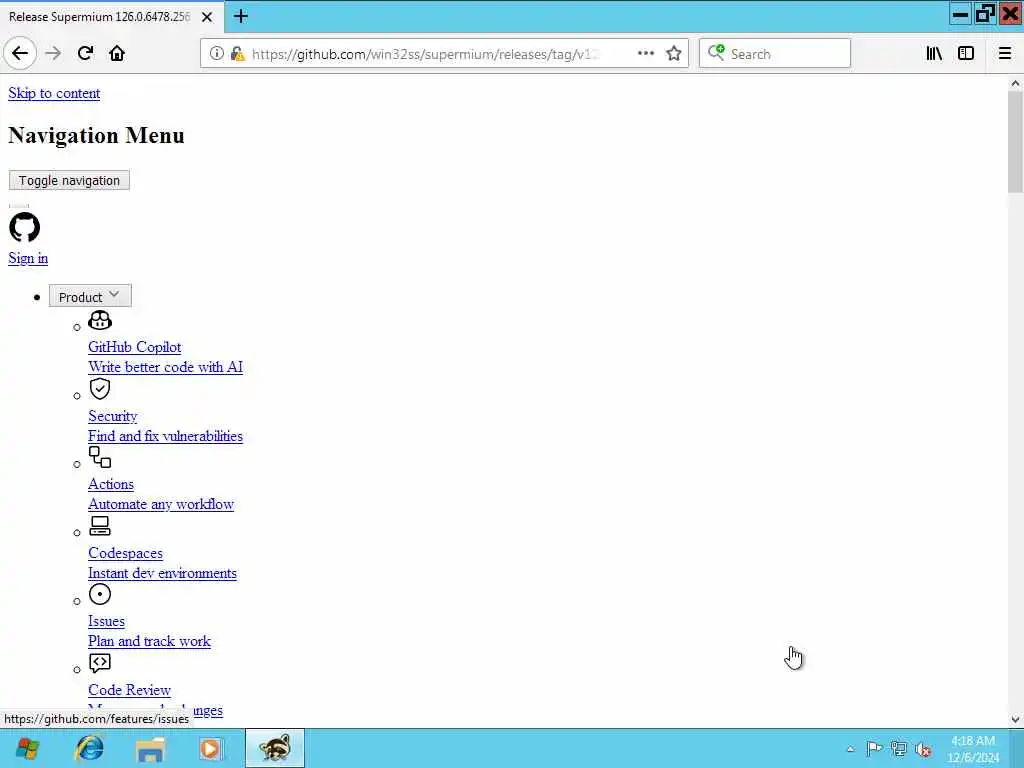1024x768 pixels.
Task: Click the muted volume tray icon
Action: (x=923, y=750)
